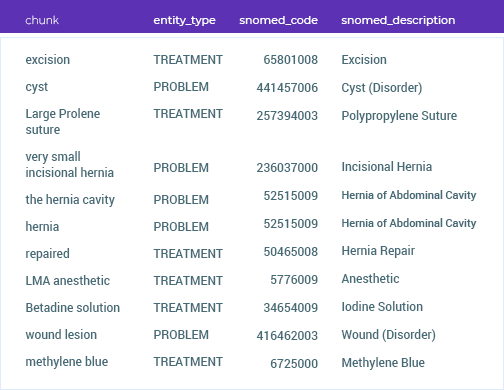Click the chunk column header

42,20
